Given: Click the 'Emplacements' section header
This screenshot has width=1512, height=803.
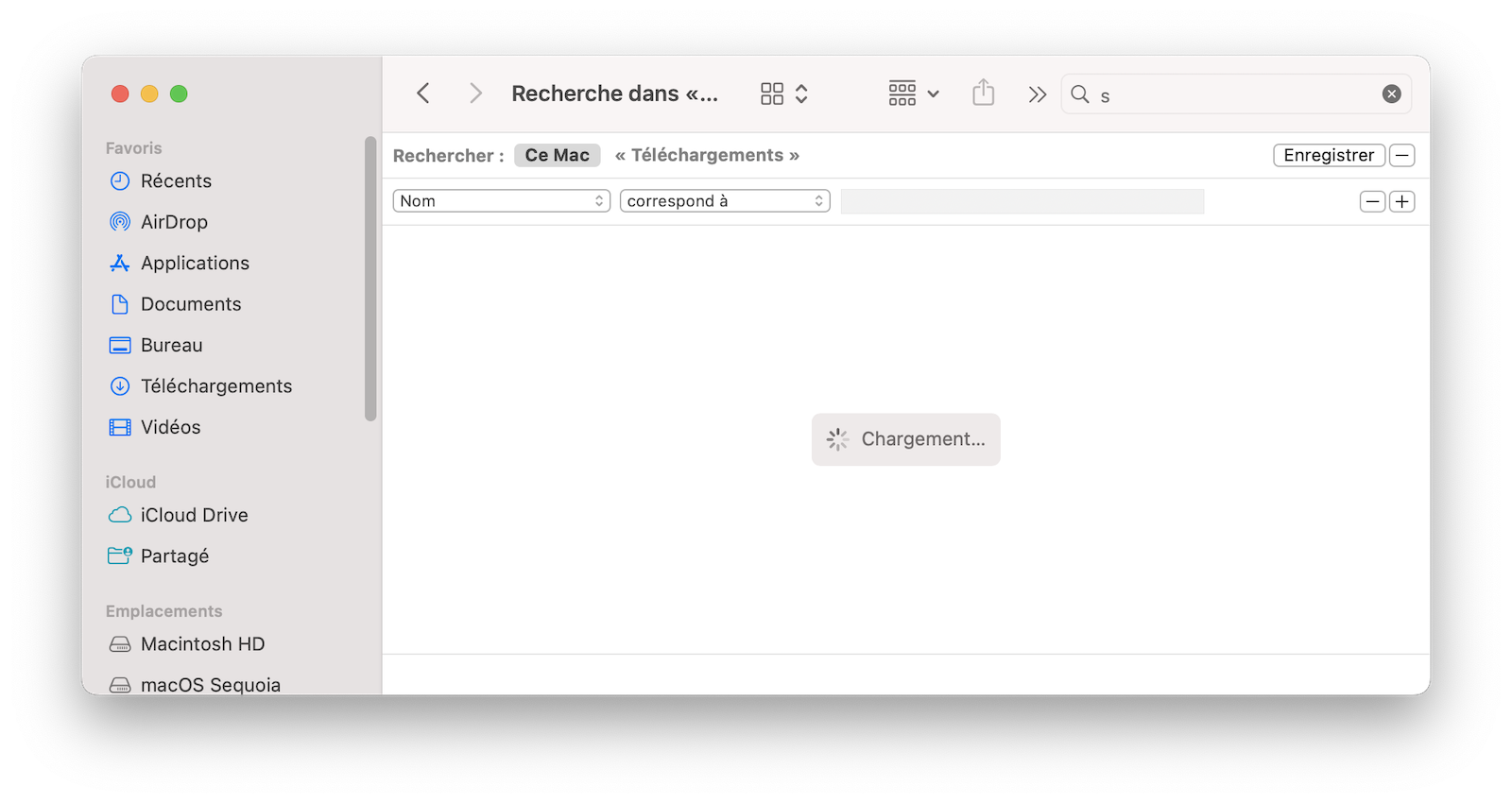Looking at the screenshot, I should tap(163, 611).
